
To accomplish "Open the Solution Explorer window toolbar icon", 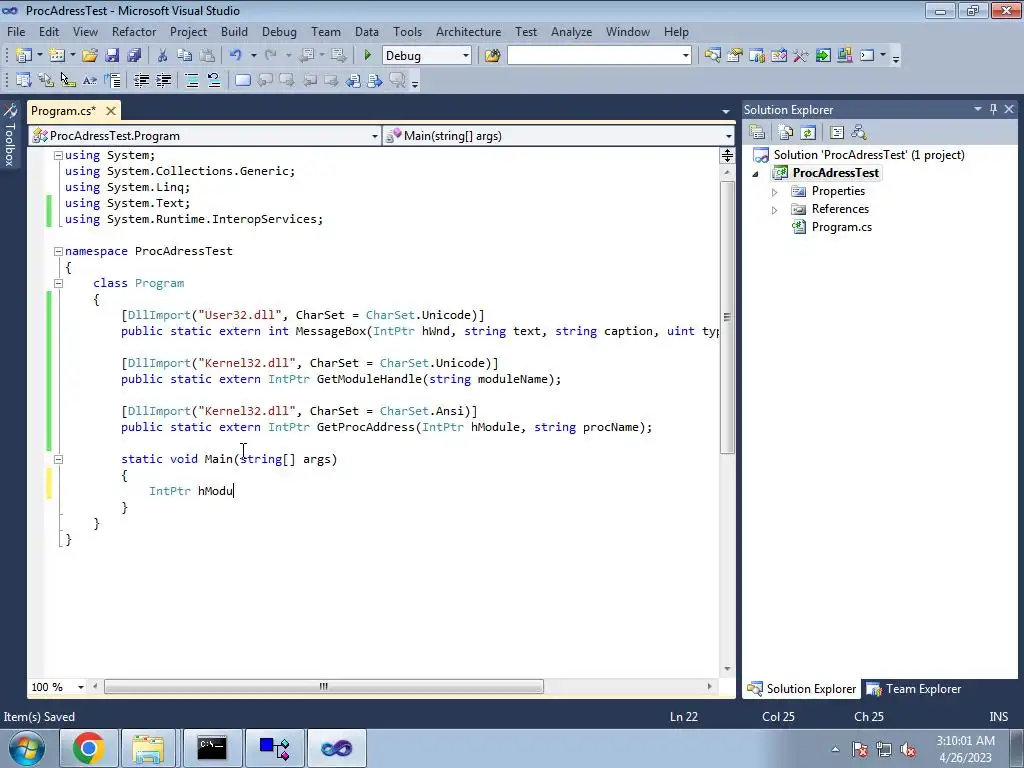I will [x=712, y=56].
